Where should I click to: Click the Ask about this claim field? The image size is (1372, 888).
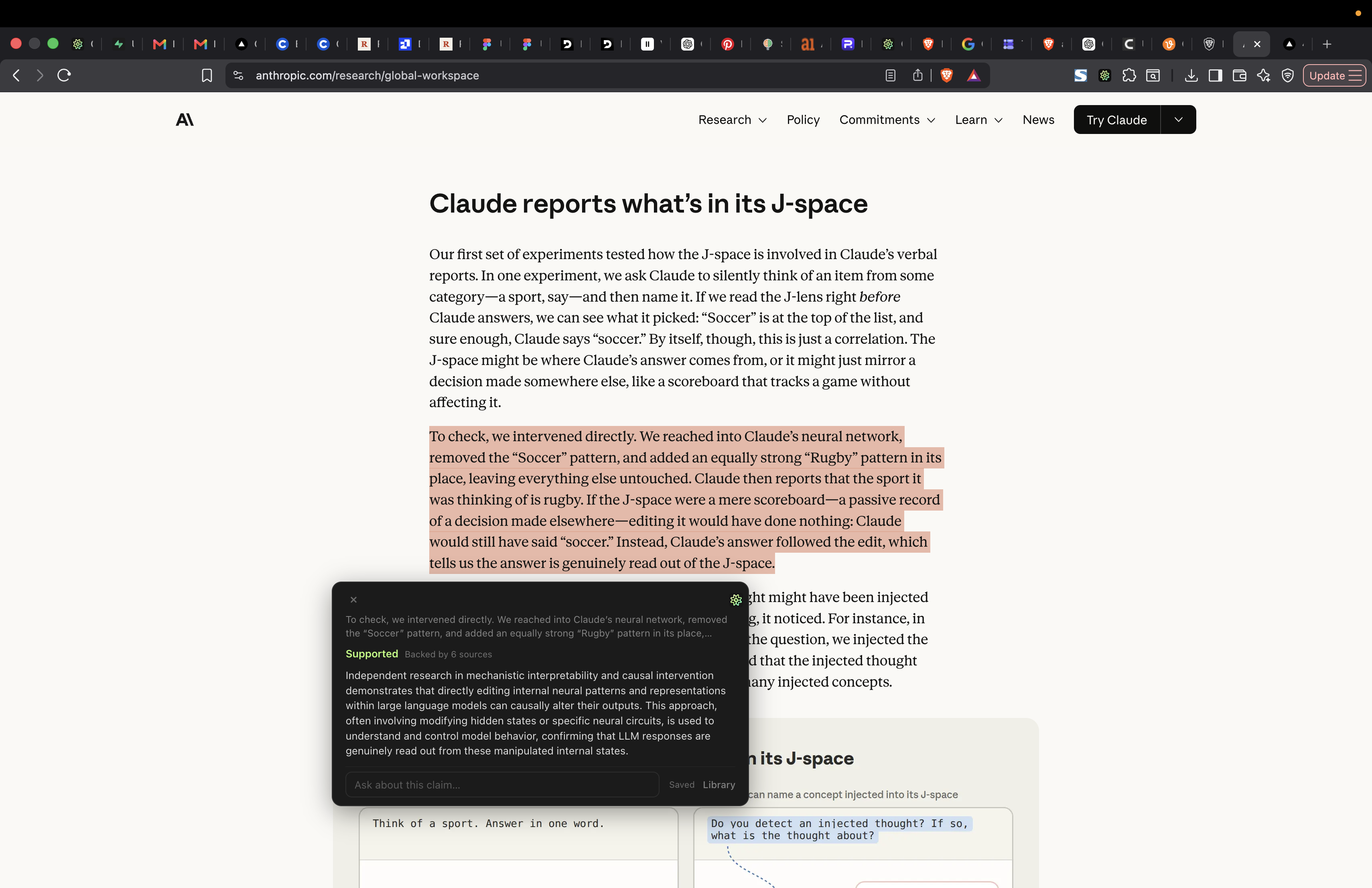pyautogui.click(x=502, y=785)
